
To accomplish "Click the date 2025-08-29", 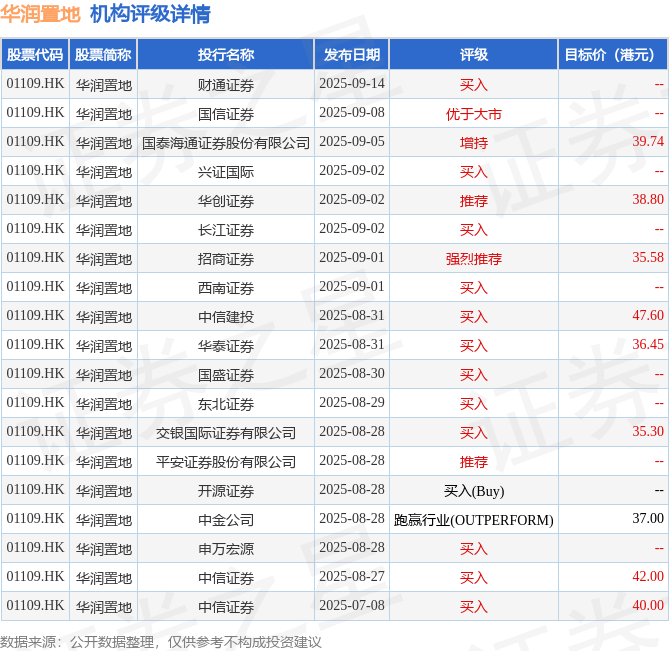I will tap(352, 402).
